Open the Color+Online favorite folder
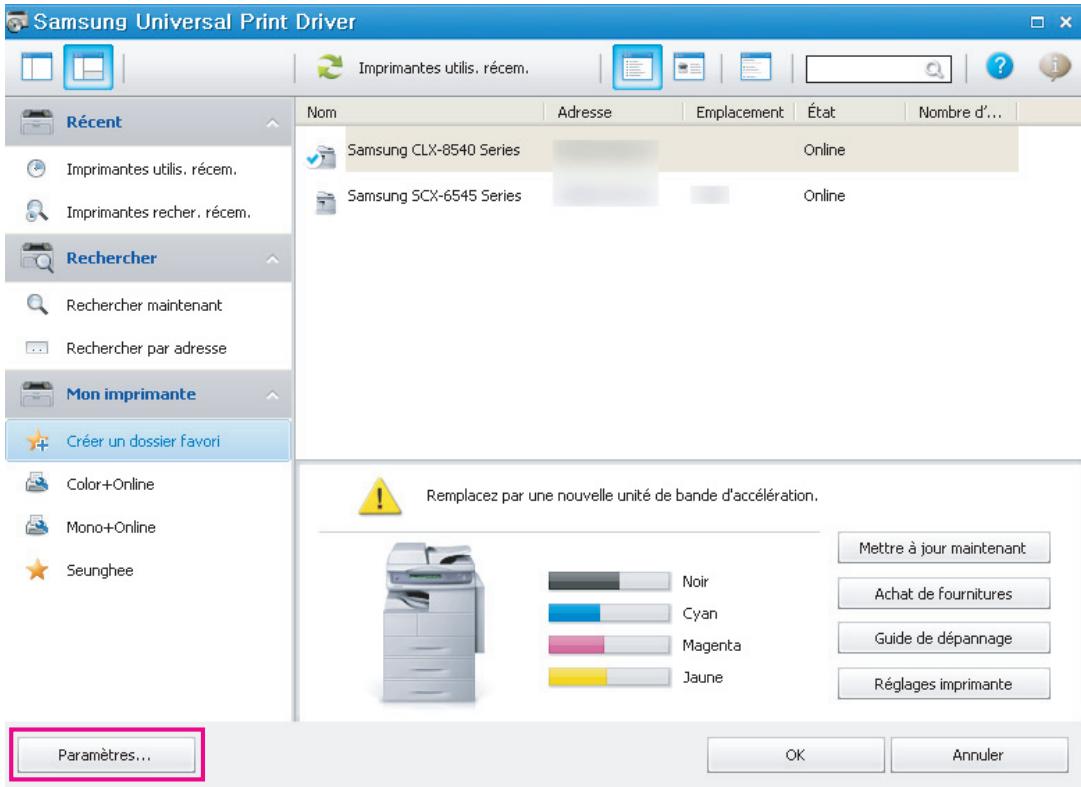The height and width of the screenshot is (787, 1081). click(110, 484)
